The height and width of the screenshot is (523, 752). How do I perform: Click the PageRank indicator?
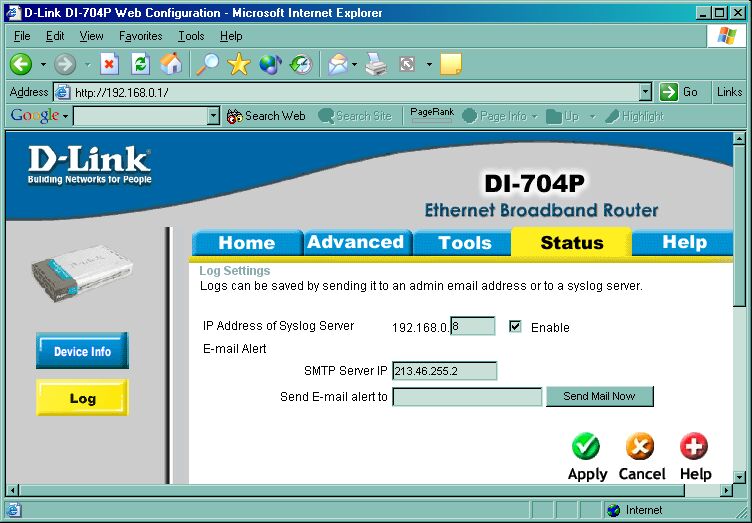point(432,115)
